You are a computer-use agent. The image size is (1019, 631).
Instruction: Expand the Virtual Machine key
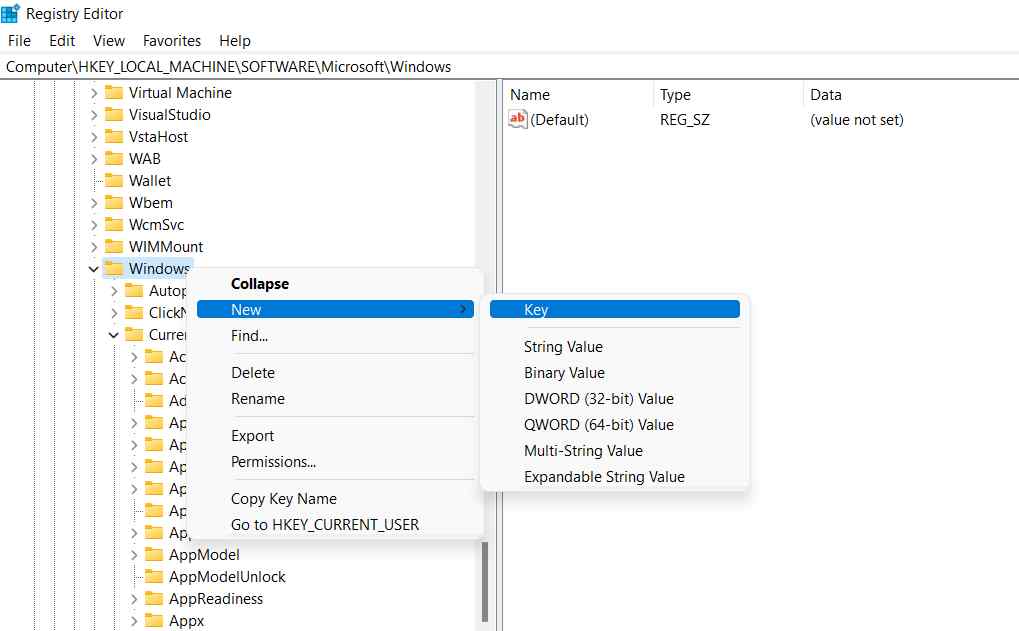[94, 93]
